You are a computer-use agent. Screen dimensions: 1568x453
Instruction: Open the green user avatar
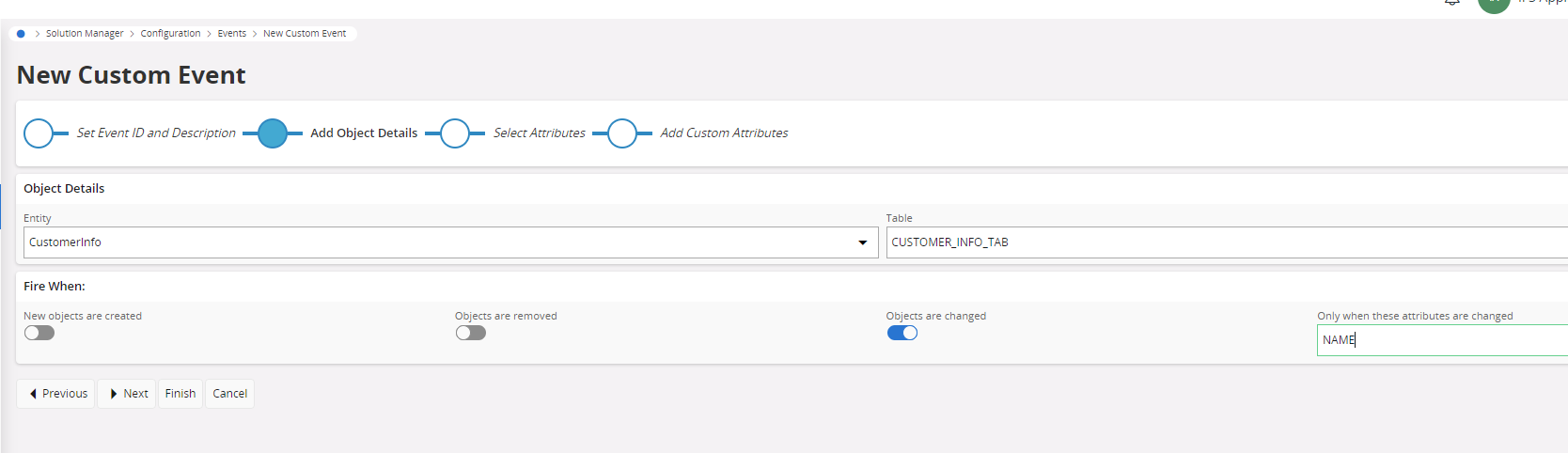pos(1493,4)
